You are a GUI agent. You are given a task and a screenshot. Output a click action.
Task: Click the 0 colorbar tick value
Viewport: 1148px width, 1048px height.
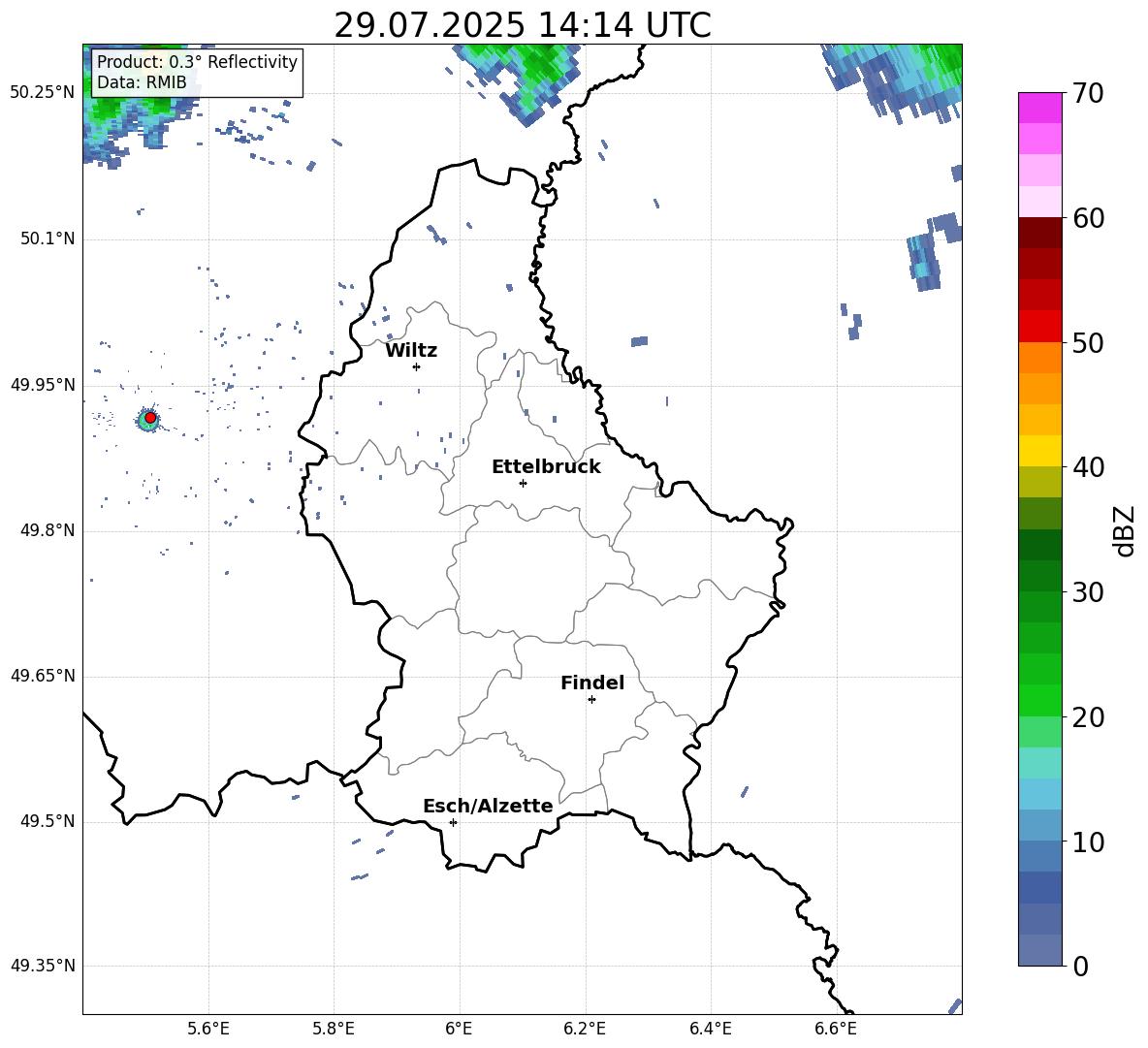coord(1080,966)
